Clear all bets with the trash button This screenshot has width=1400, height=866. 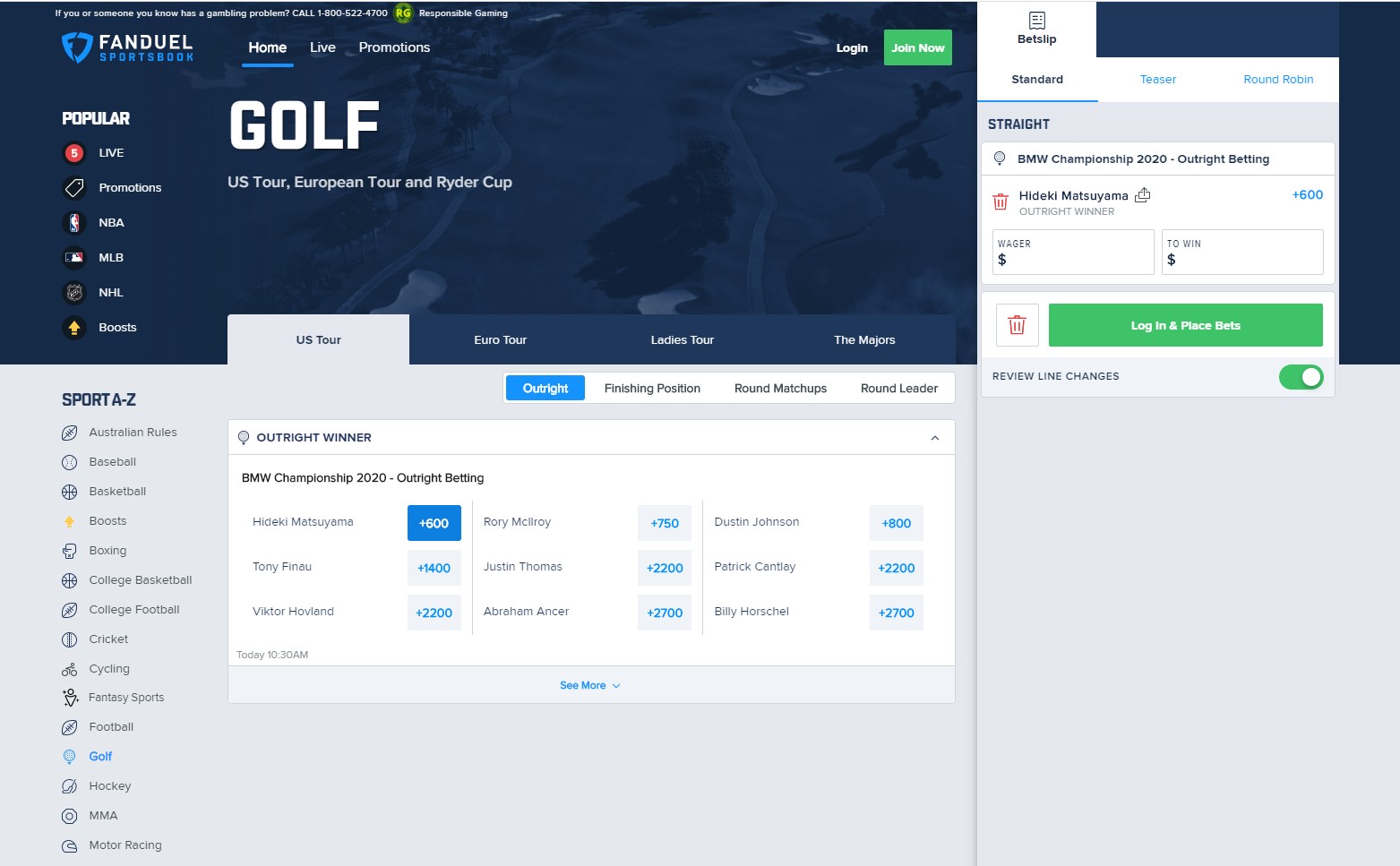(x=1018, y=325)
